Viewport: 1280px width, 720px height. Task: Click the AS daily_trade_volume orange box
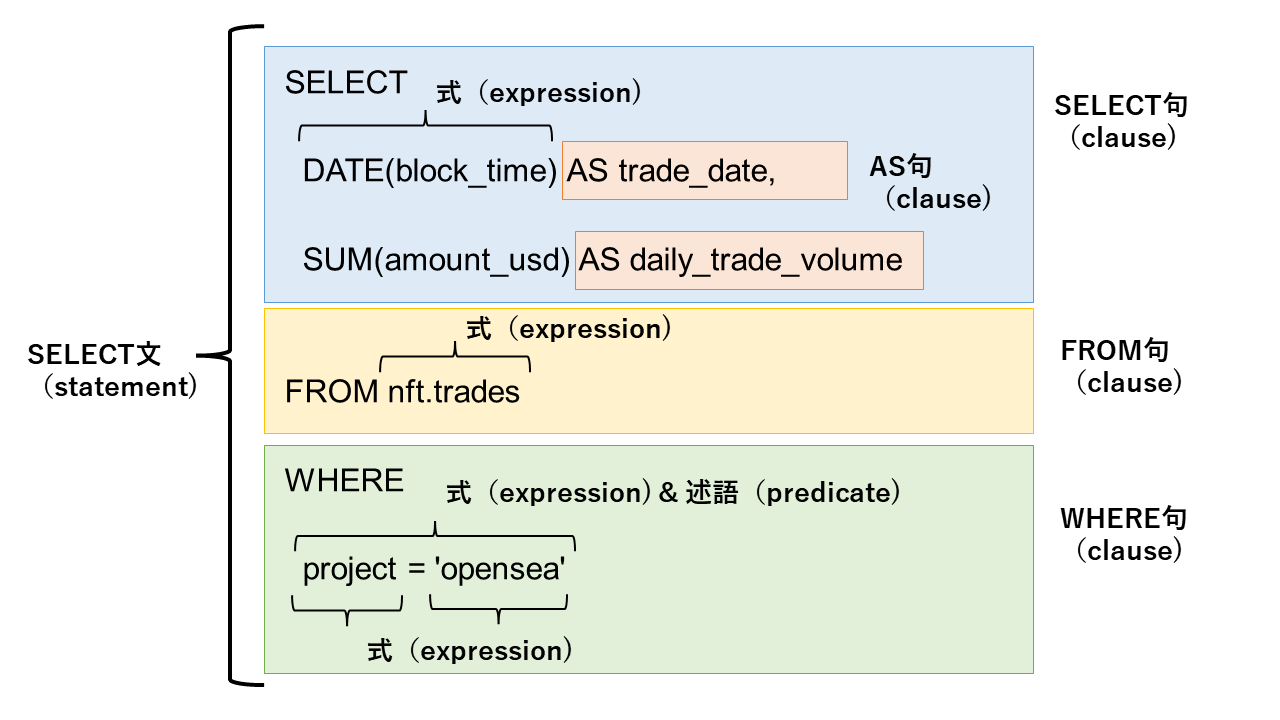[x=749, y=261]
